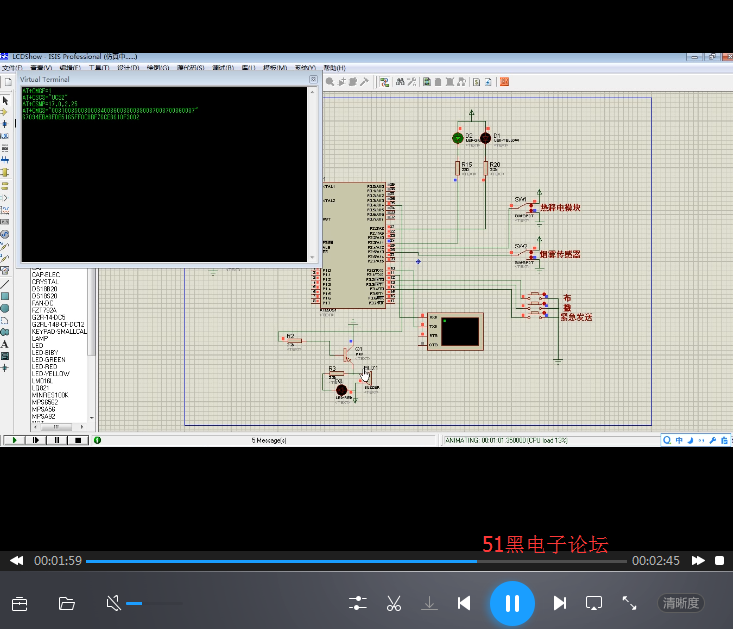Click the scissors clip icon
The height and width of the screenshot is (629, 733).
coord(394,603)
